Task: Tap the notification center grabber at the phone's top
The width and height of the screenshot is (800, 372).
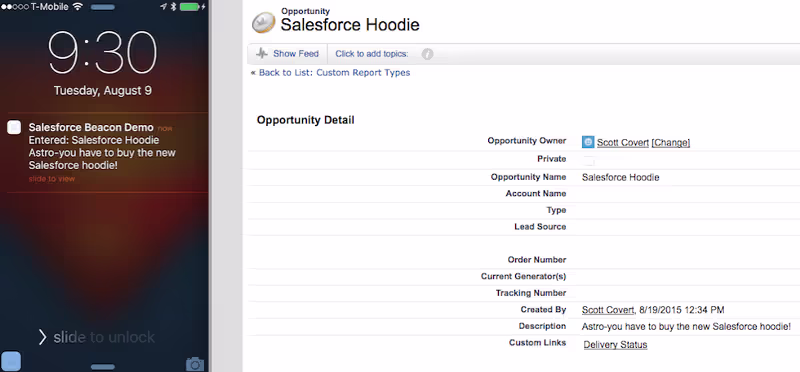Action: (103, 8)
